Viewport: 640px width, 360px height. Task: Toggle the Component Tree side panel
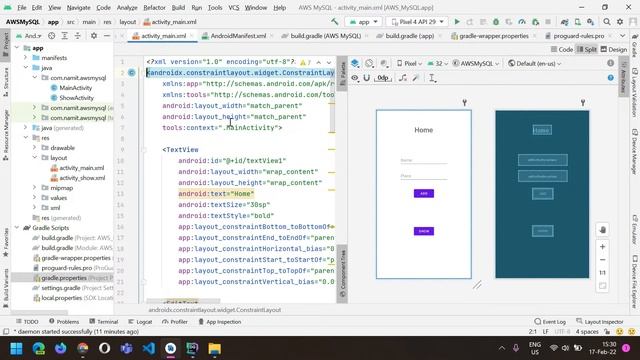342,273
